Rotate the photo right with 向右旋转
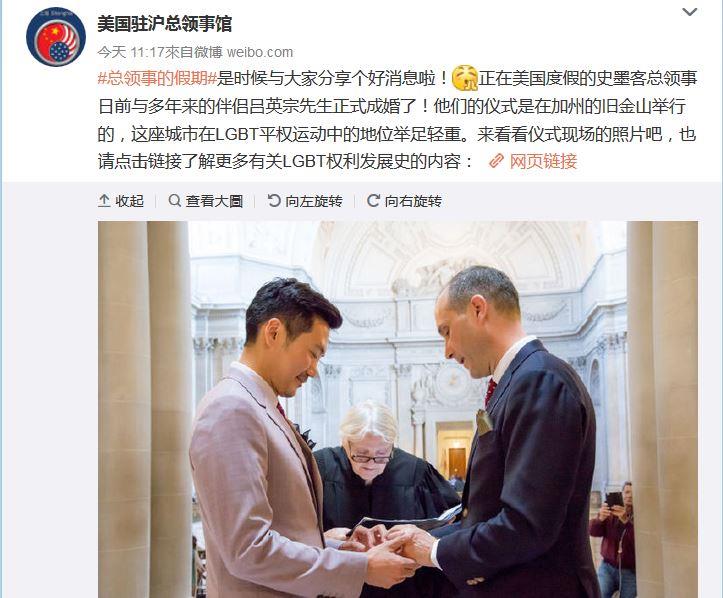This screenshot has width=723, height=598. tap(404, 201)
